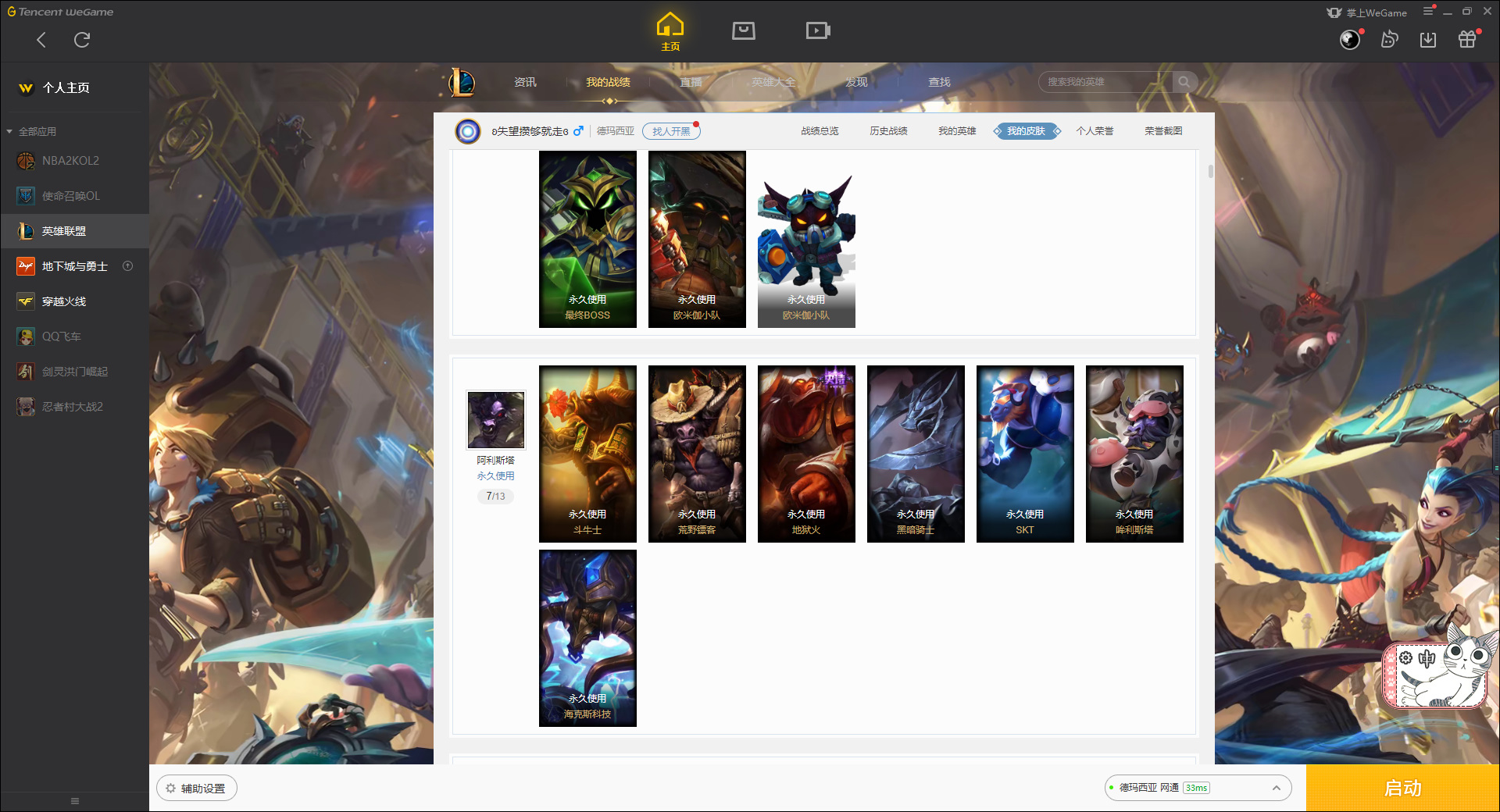
Task: Open the 直播 tab
Action: (x=691, y=82)
